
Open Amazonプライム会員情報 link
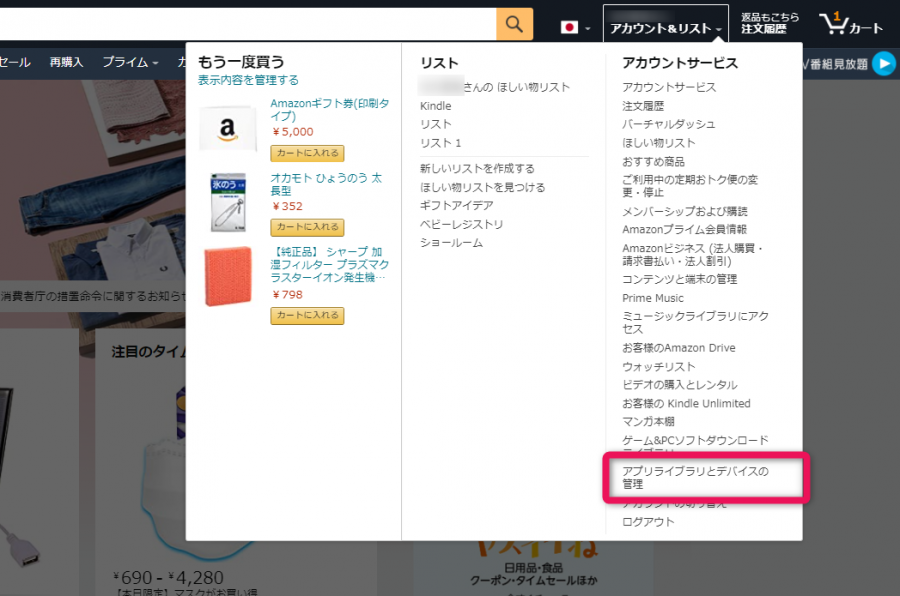pyautogui.click(x=684, y=230)
